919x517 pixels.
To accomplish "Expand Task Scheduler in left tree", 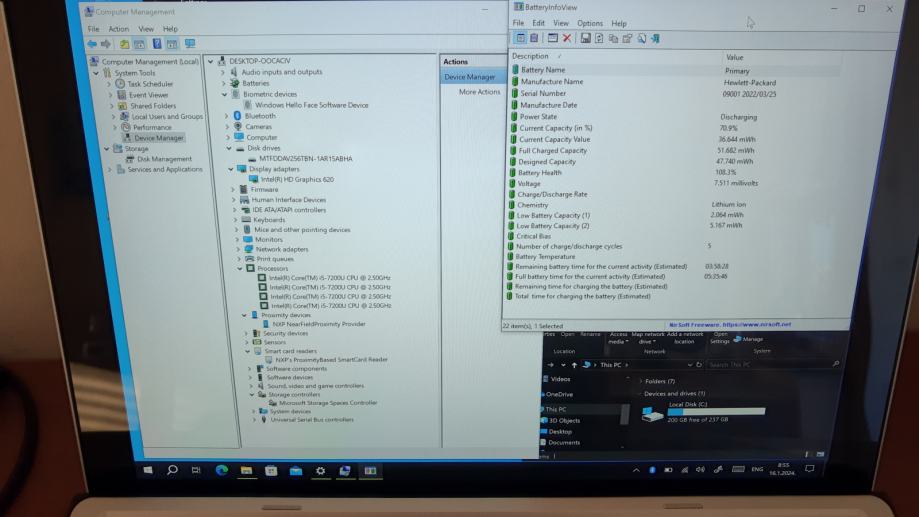I will coord(109,84).
